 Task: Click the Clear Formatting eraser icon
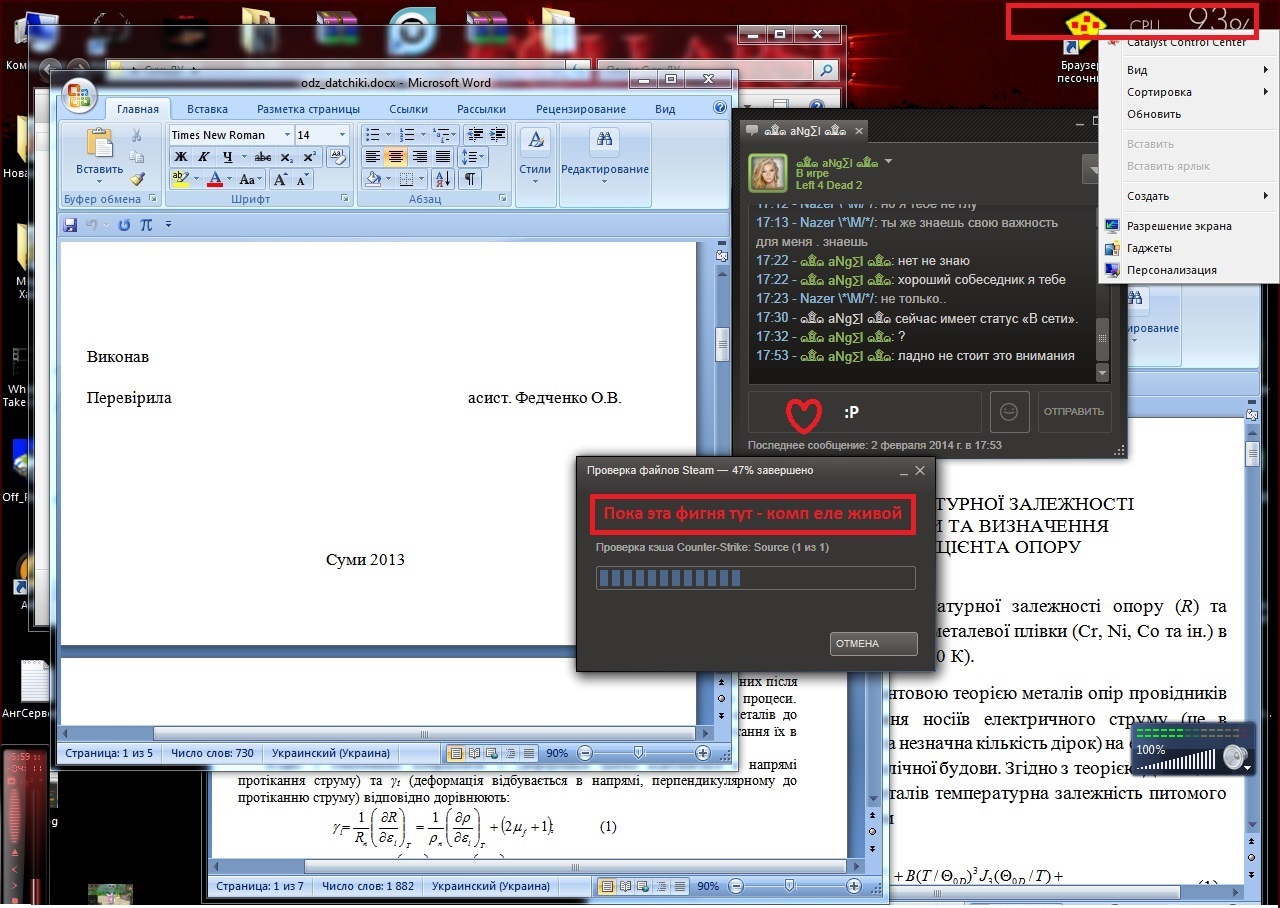(337, 157)
